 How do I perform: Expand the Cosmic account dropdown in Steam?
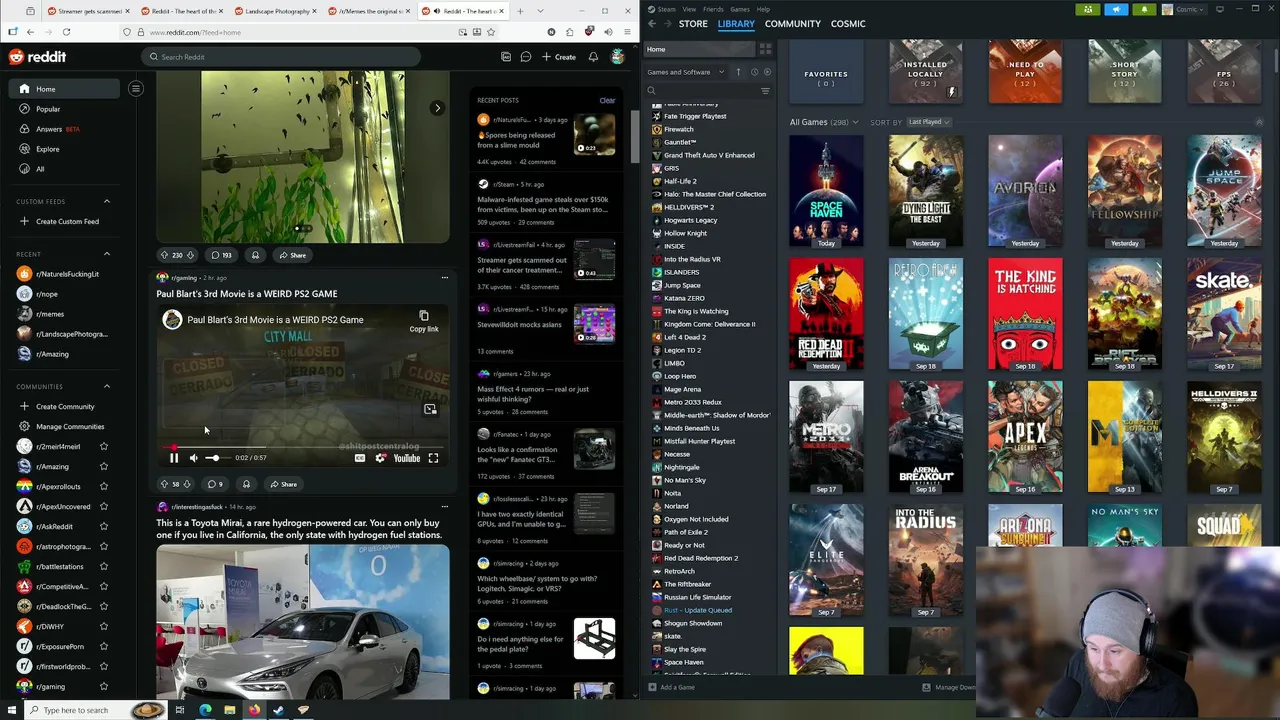pos(1185,9)
